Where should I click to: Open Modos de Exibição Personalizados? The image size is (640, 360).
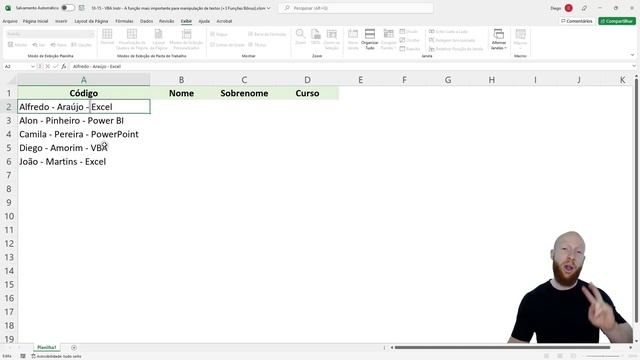pyautogui.click(x=187, y=39)
